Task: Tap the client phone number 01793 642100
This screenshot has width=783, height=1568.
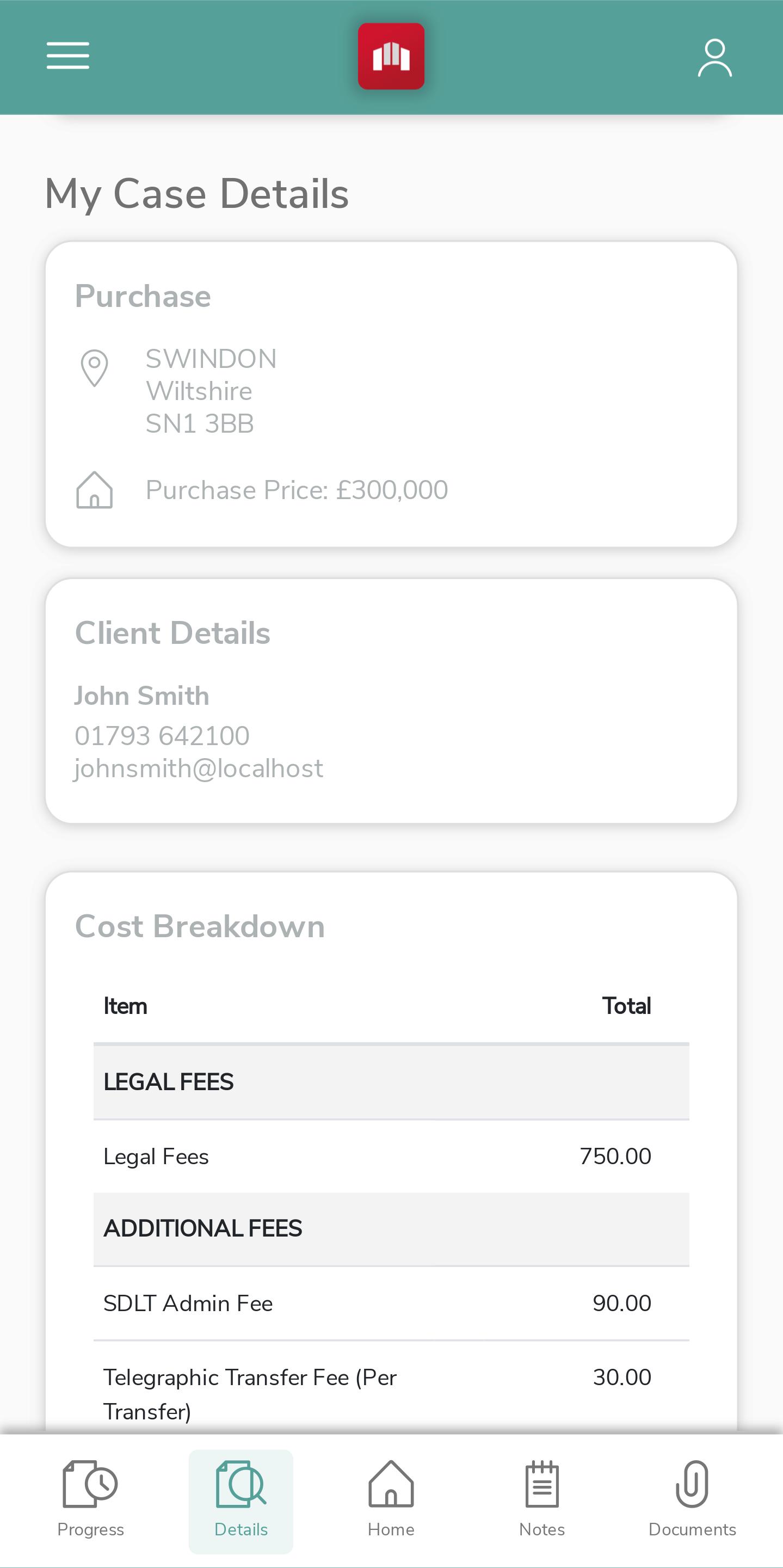Action: 162,735
